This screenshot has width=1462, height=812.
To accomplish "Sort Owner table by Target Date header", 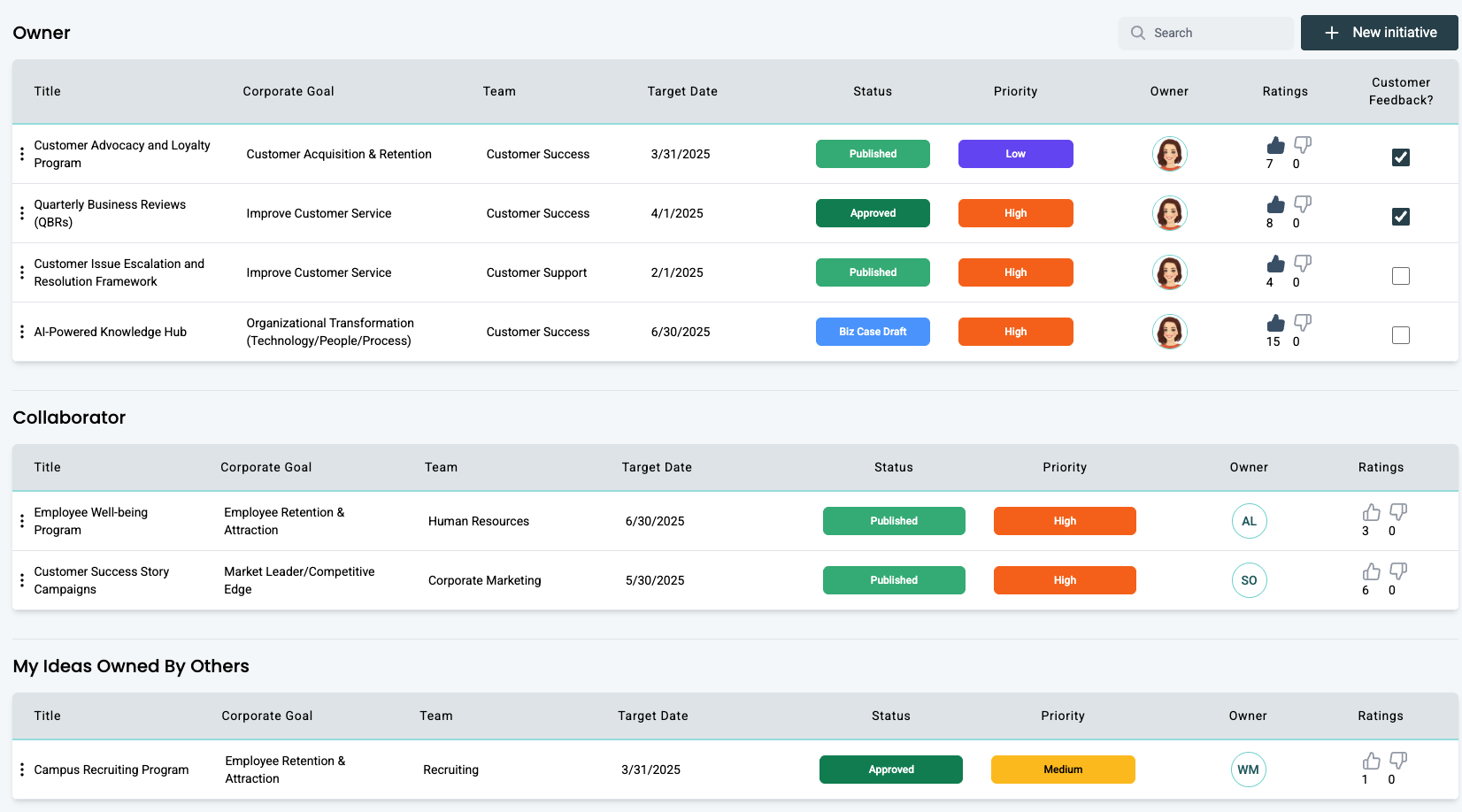I will click(681, 91).
